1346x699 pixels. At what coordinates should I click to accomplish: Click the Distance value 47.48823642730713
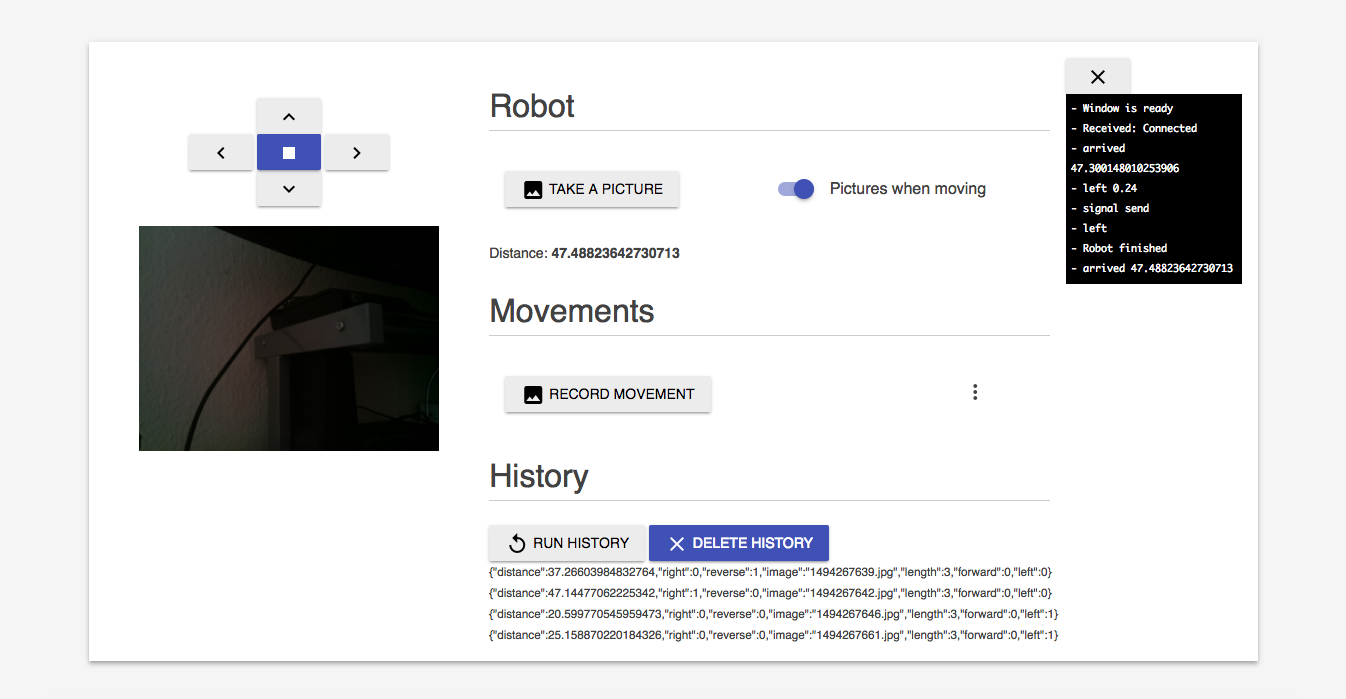click(x=615, y=254)
